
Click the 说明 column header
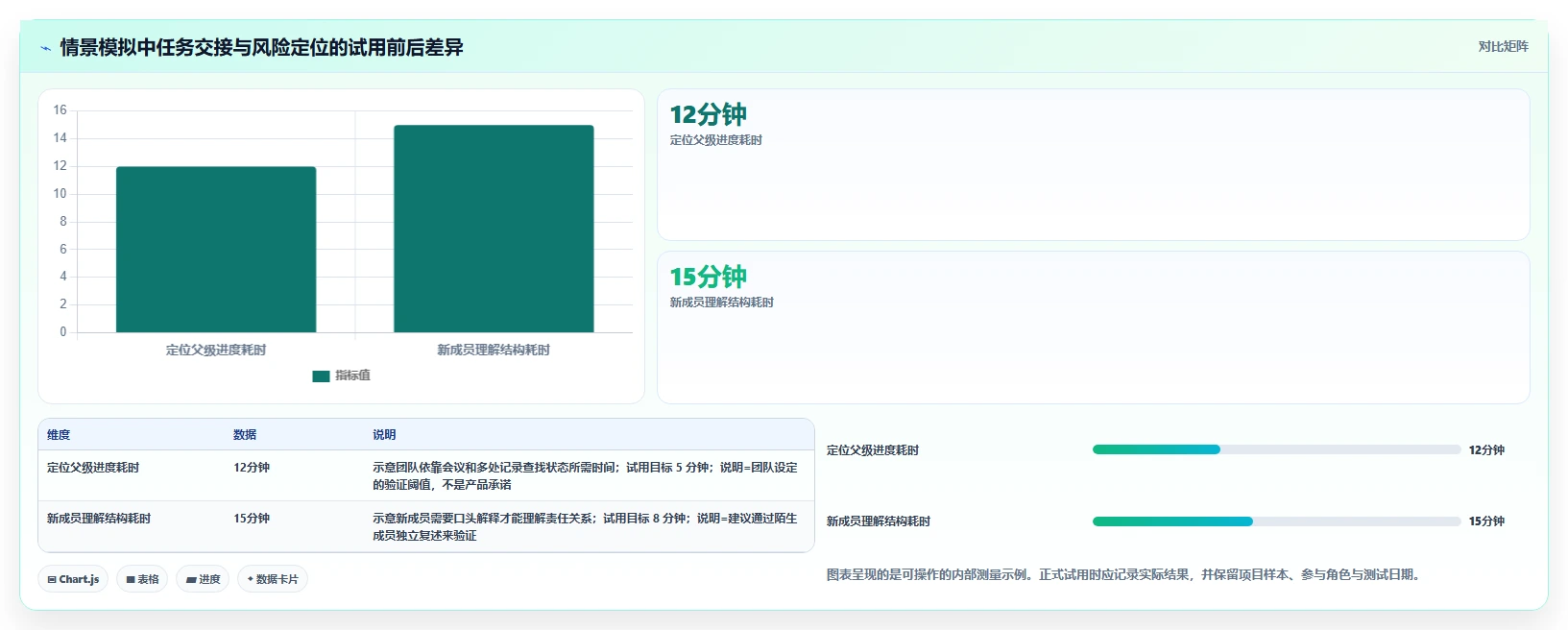coord(384,435)
